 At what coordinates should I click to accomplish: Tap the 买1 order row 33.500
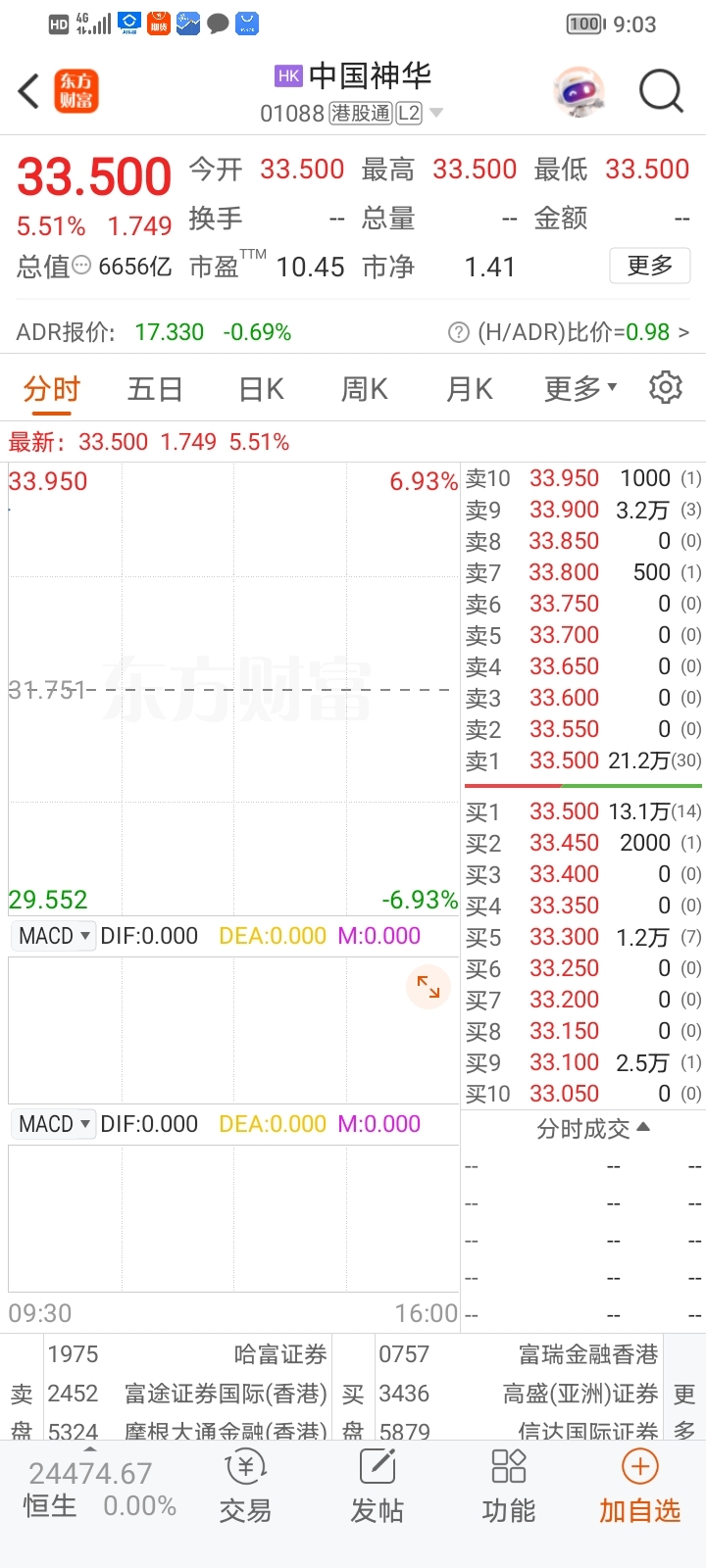[x=583, y=811]
